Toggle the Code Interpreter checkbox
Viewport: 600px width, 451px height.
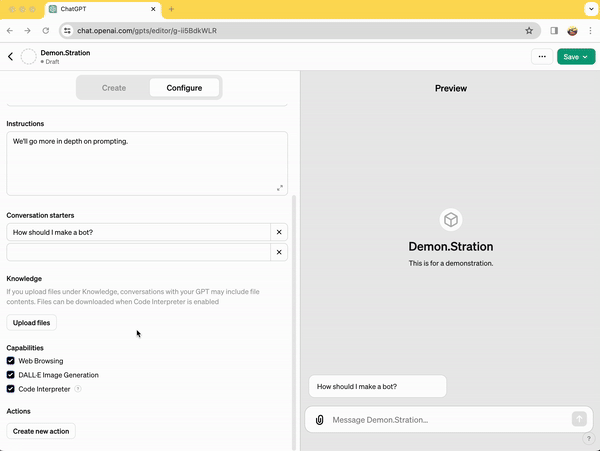point(11,389)
